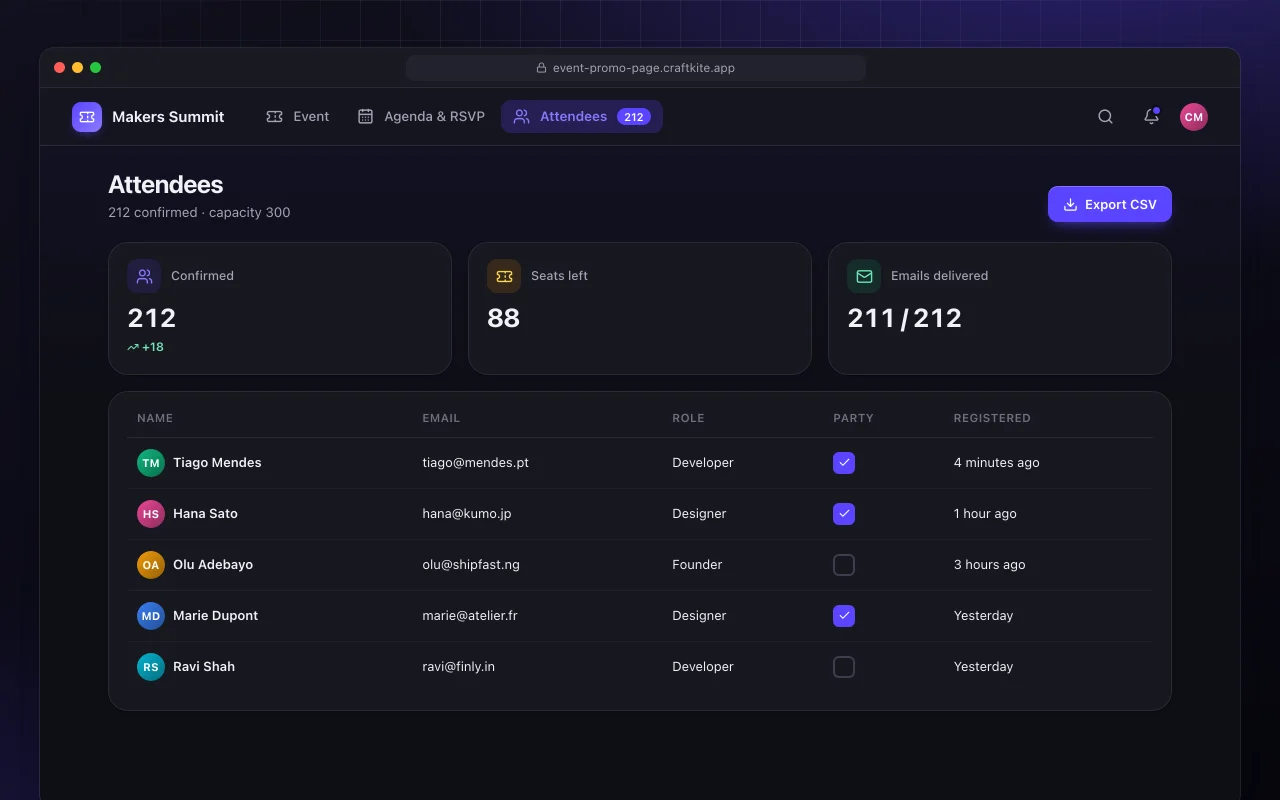
Task: Click the Email column header
Action: 441,418
